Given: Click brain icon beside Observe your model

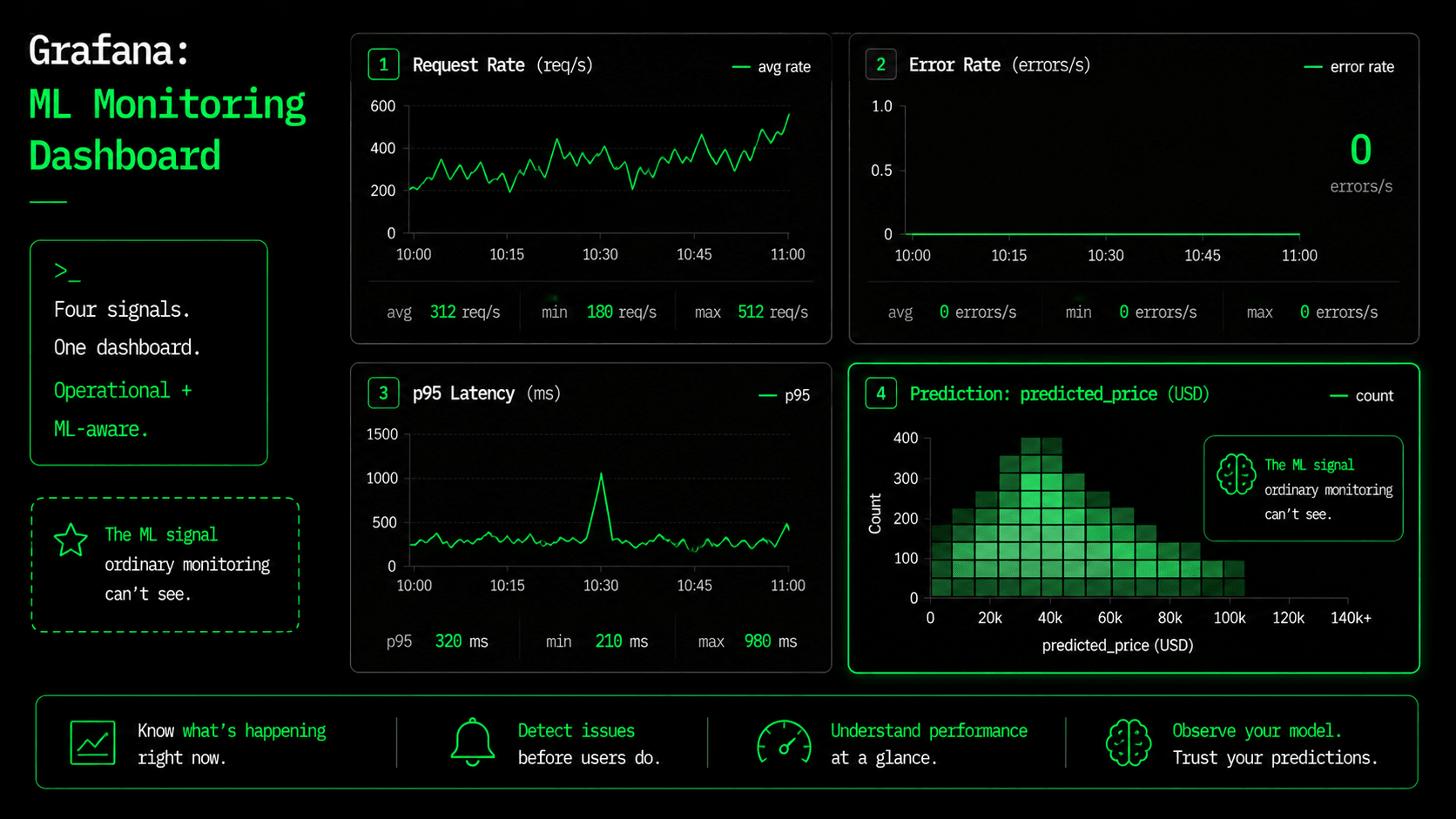Looking at the screenshot, I should coord(1129,742).
